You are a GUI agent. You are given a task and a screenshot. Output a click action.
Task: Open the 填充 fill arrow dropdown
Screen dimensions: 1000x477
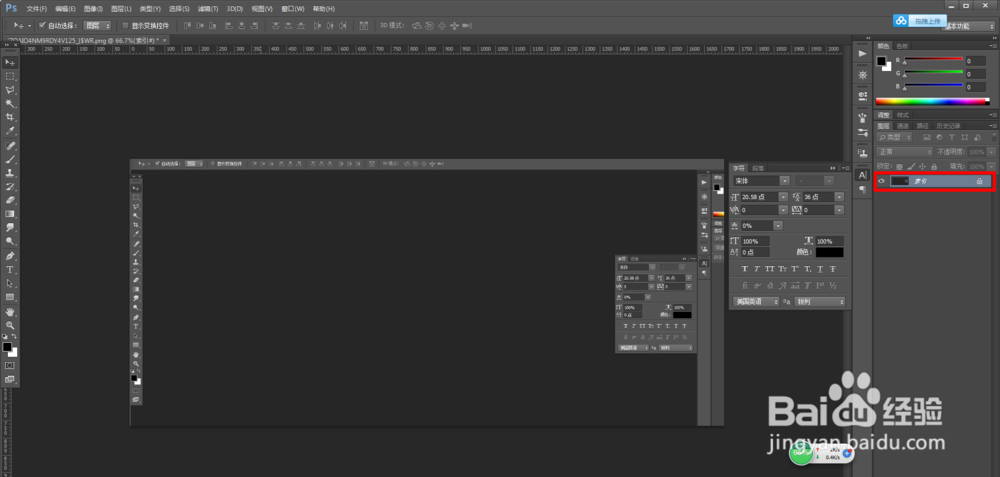989,166
